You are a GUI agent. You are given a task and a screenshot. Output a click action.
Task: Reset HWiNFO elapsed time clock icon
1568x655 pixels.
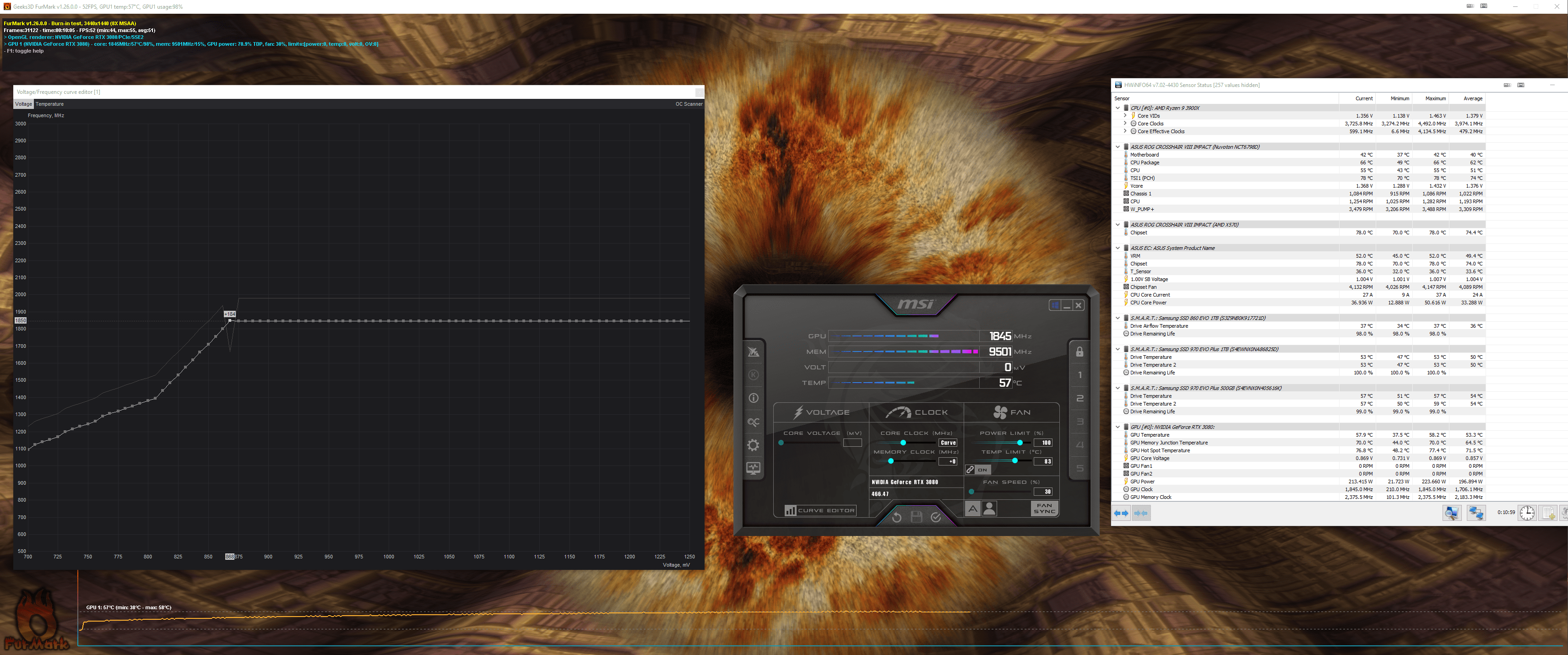coord(1527,513)
